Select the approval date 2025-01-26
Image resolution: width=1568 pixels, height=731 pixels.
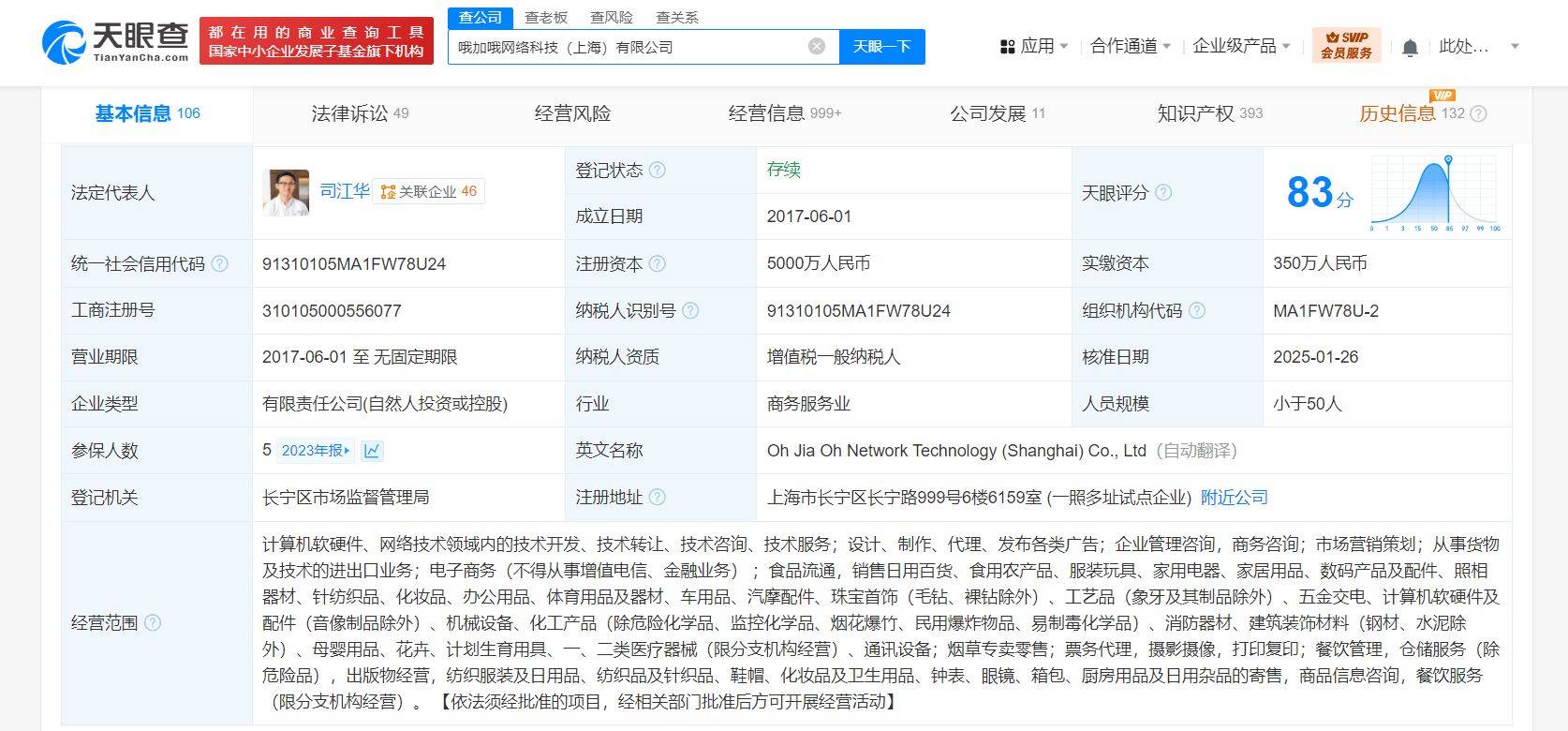(1315, 357)
